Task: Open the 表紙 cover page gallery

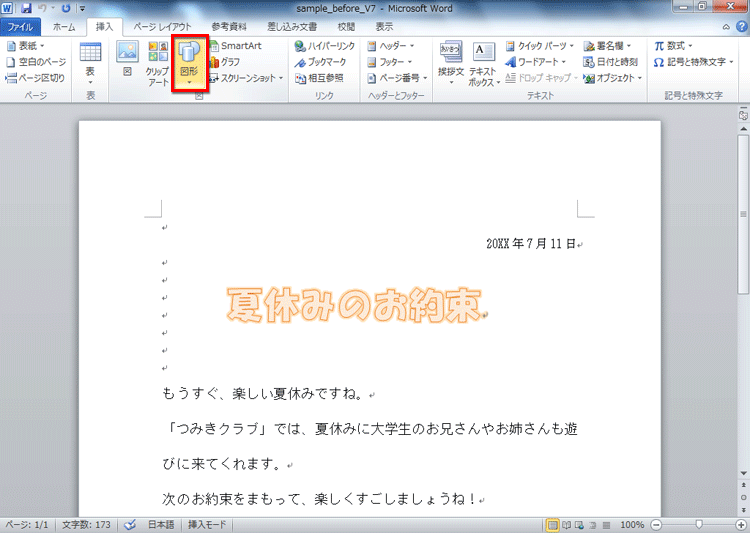Action: (26, 46)
